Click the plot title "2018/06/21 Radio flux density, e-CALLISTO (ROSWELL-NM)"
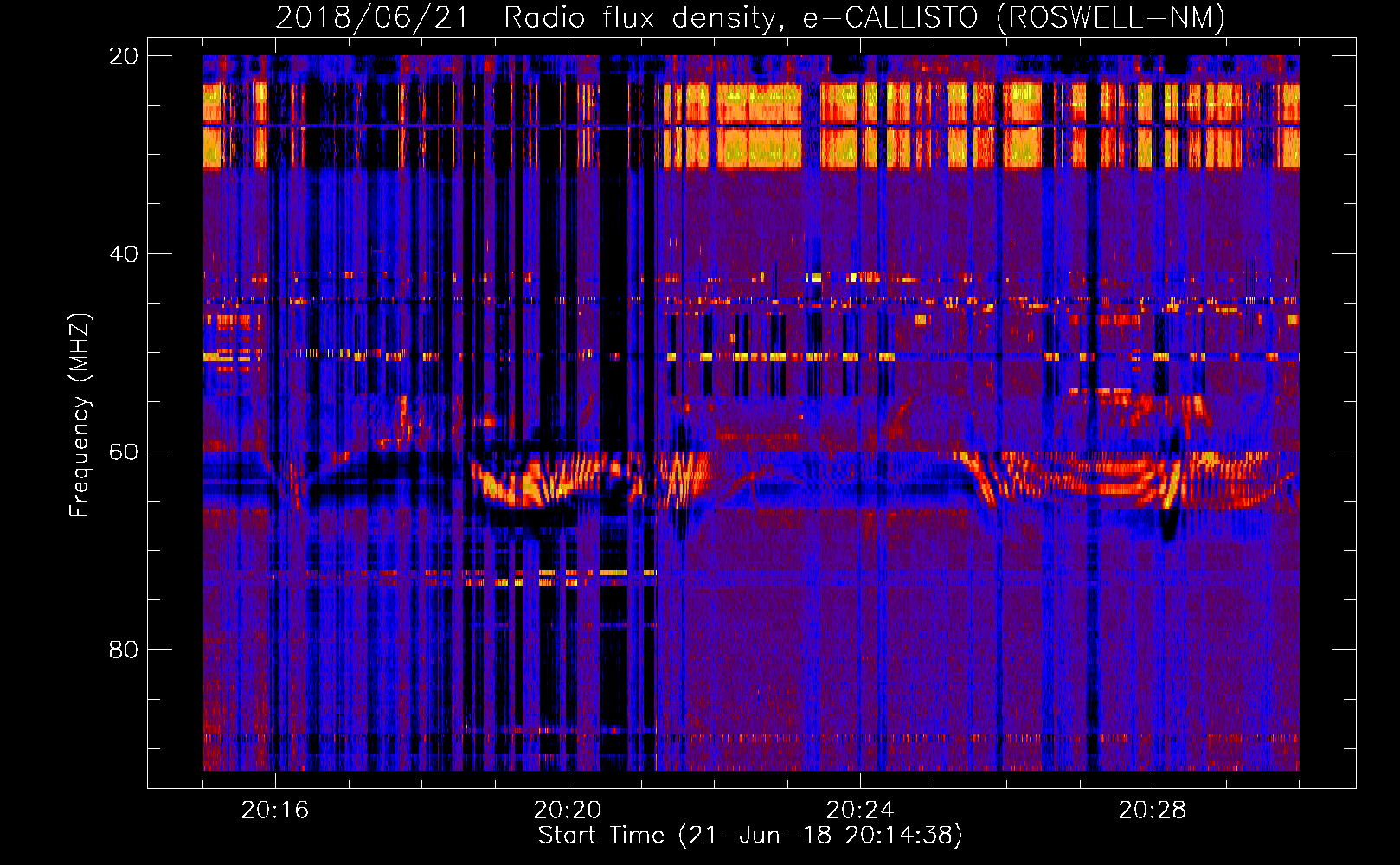Screen dimensions: 1400x865 click(750, 17)
